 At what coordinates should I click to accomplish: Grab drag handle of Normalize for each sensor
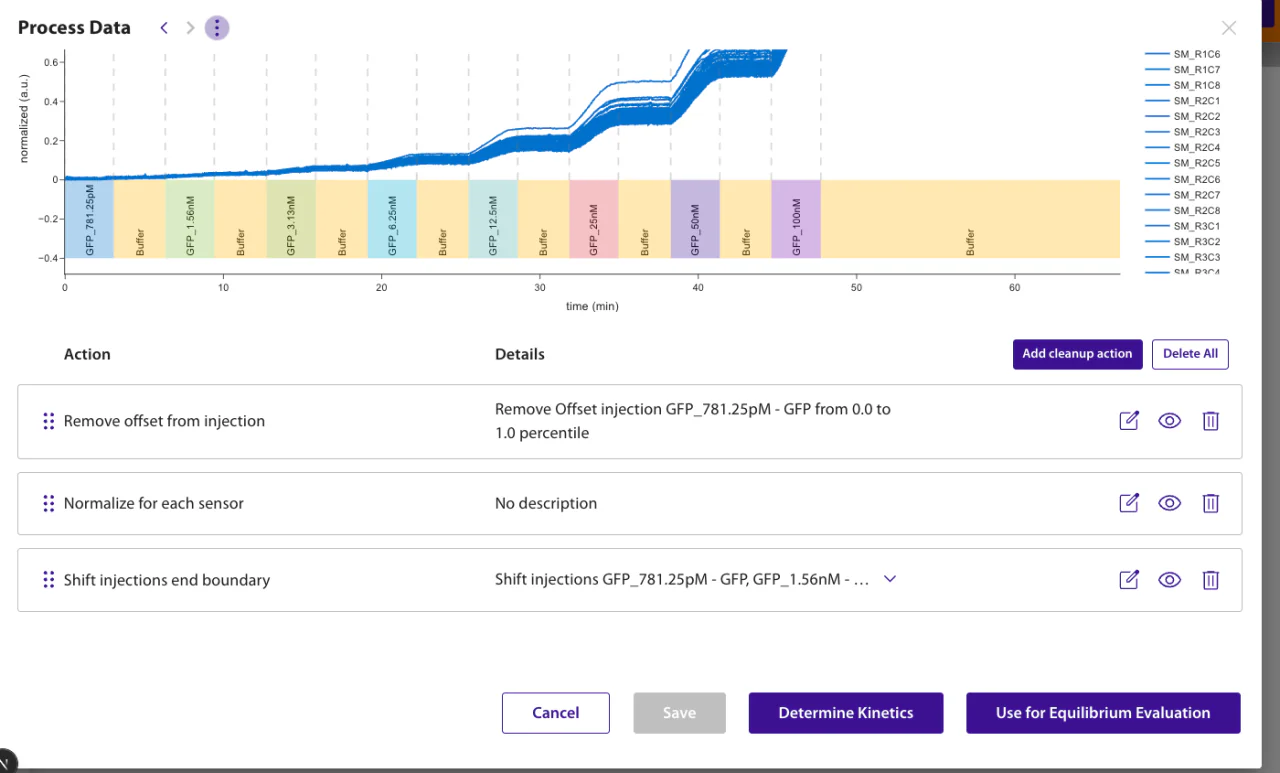[x=48, y=503]
